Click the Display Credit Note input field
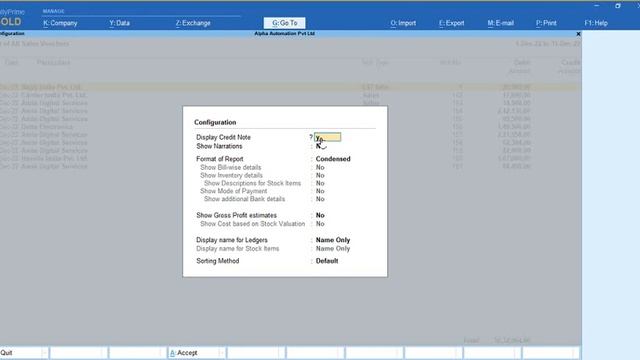The height and width of the screenshot is (360, 640). click(327, 138)
